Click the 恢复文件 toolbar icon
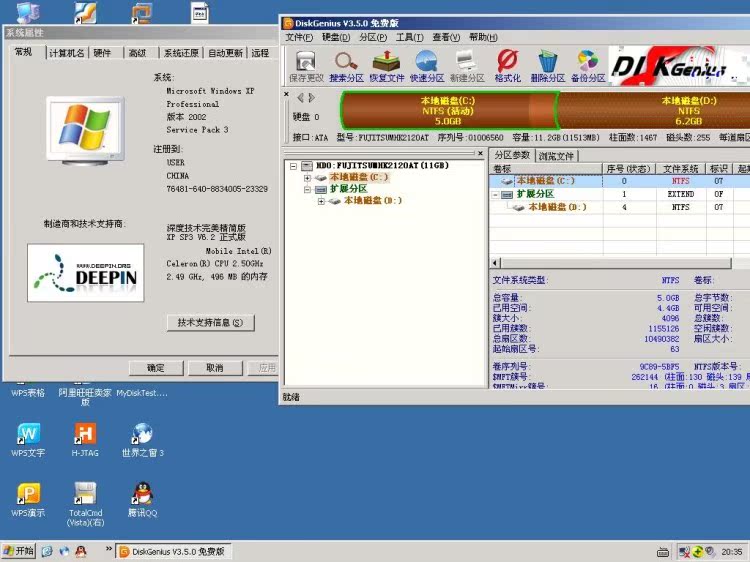The height and width of the screenshot is (562, 750). tap(386, 66)
